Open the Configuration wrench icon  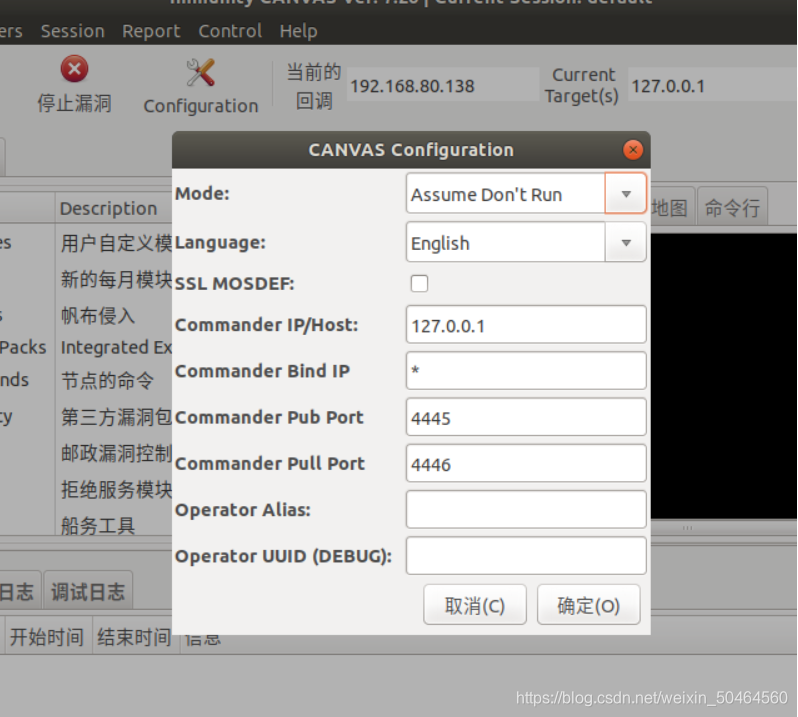pos(201,73)
